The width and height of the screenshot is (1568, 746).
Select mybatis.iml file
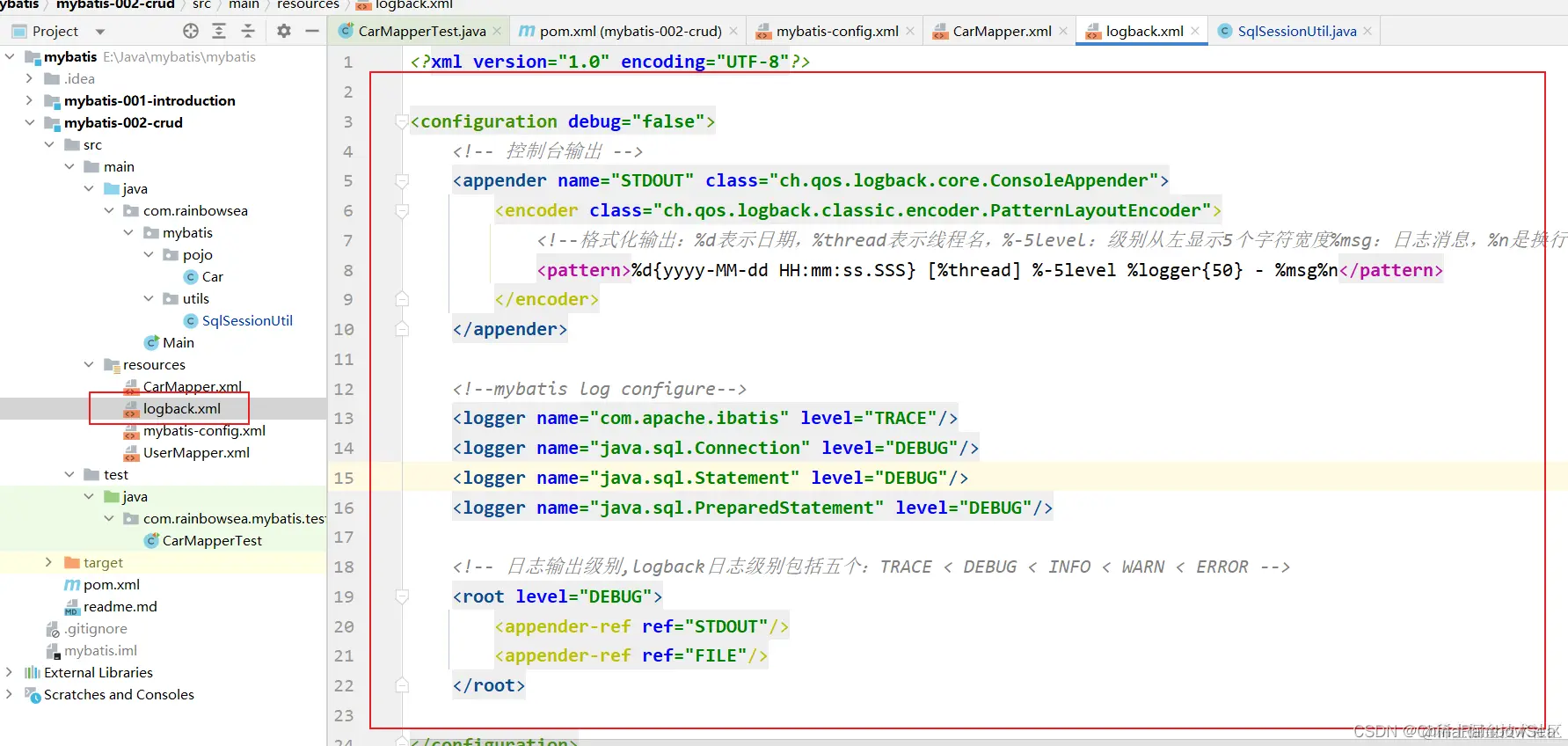[101, 650]
